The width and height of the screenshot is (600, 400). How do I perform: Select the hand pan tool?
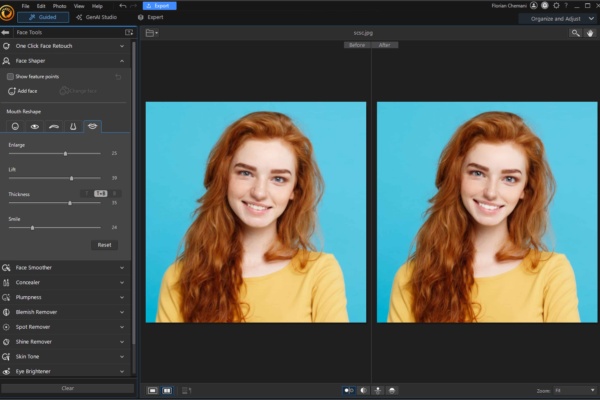(x=588, y=33)
